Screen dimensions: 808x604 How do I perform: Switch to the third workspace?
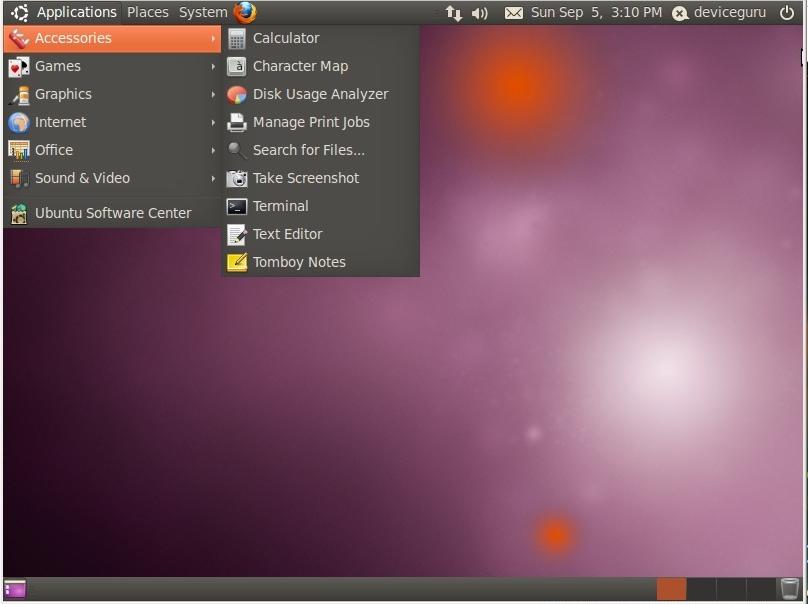tap(731, 589)
